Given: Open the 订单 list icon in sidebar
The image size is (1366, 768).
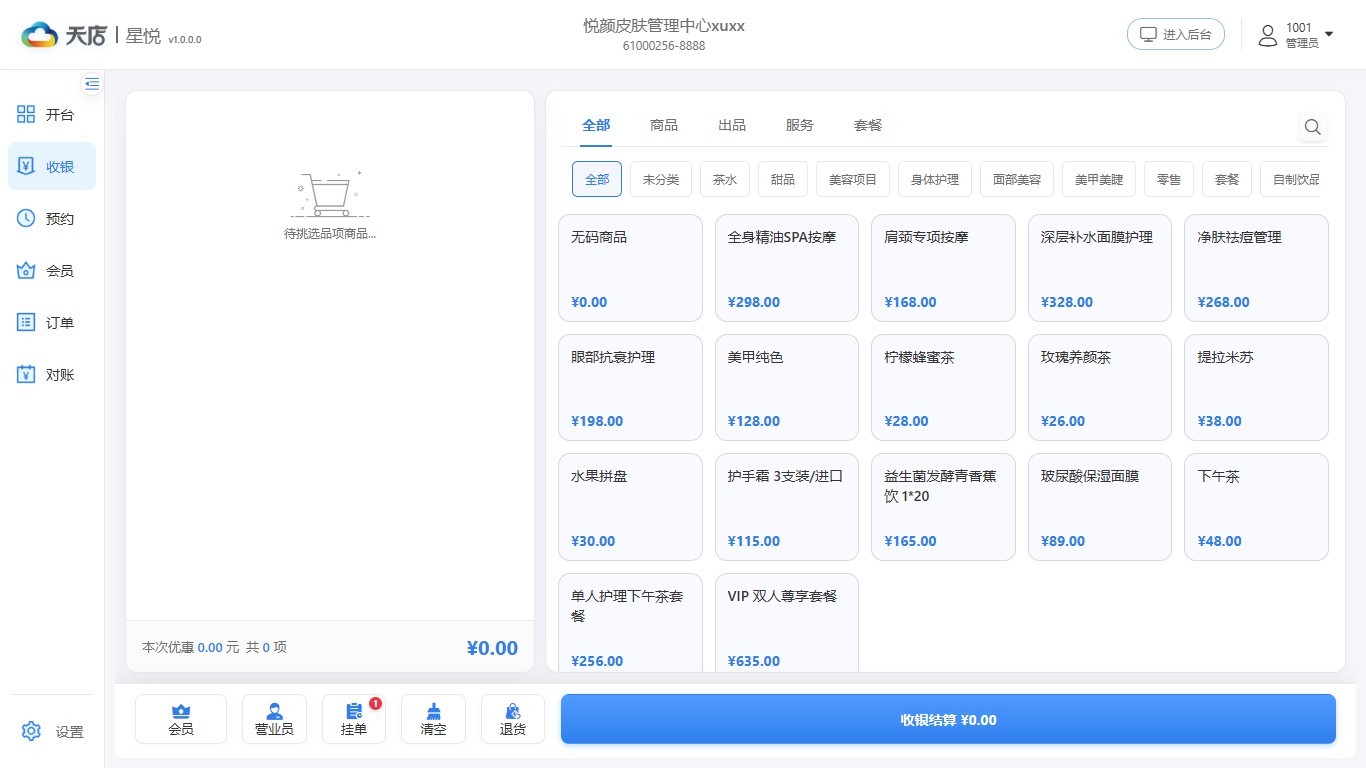Looking at the screenshot, I should click(27, 322).
